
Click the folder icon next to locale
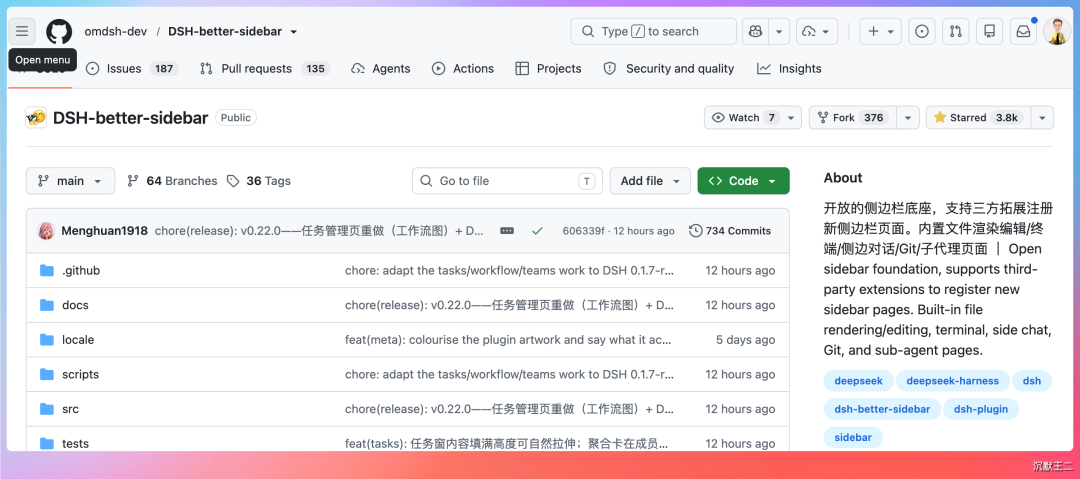47,340
